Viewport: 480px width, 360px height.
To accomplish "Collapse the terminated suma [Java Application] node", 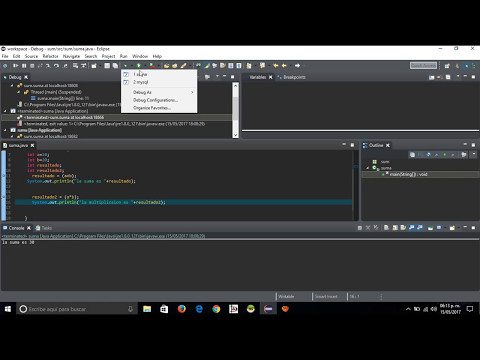I will pos(5,111).
